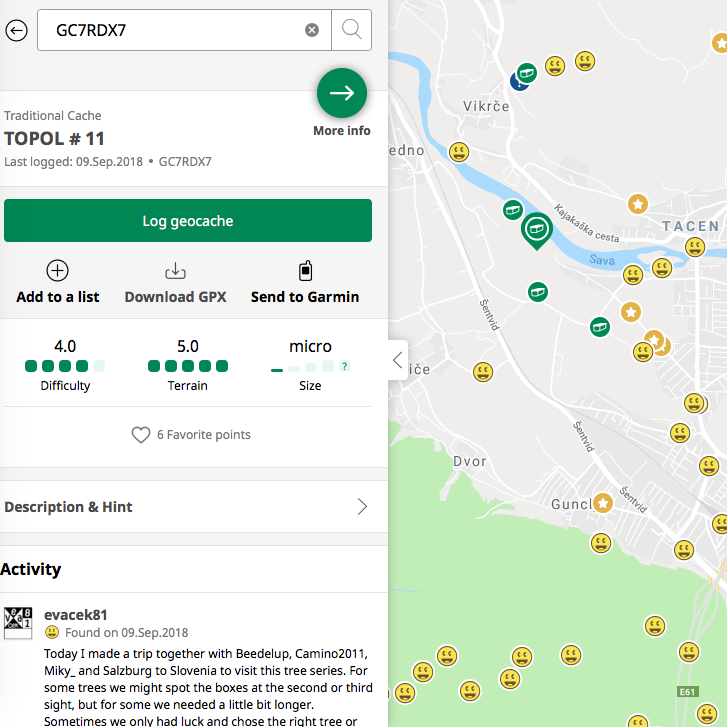Select the gold star marker above TACEN

pyautogui.click(x=638, y=204)
